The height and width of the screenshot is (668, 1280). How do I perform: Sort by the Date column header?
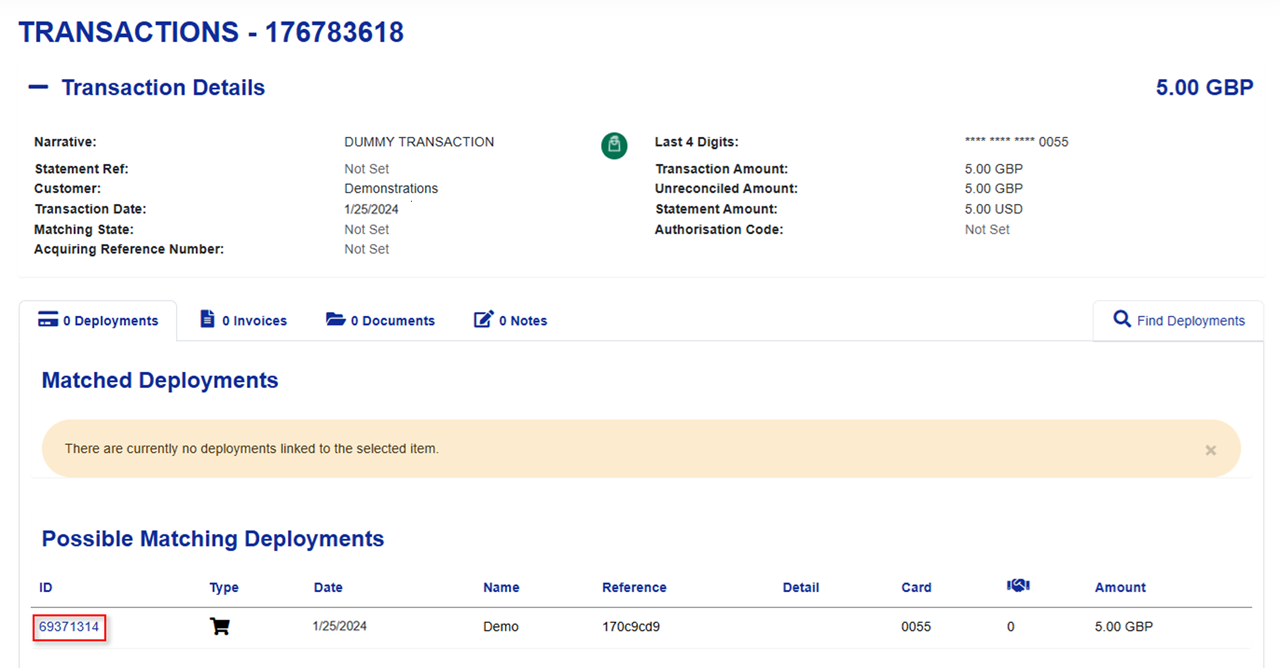328,587
